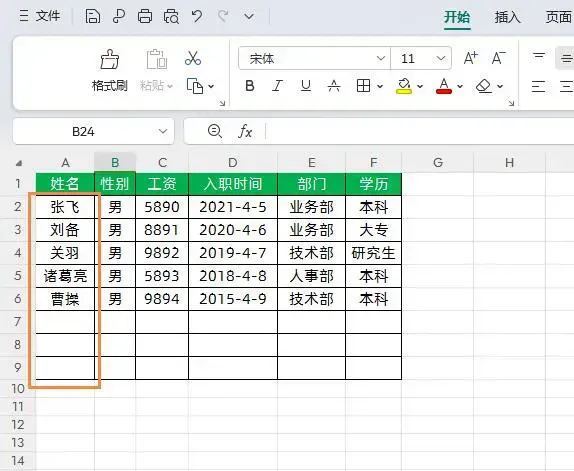Click the Undo arrow icon
Image resolution: width=574 pixels, height=471 pixels.
tap(197, 16)
